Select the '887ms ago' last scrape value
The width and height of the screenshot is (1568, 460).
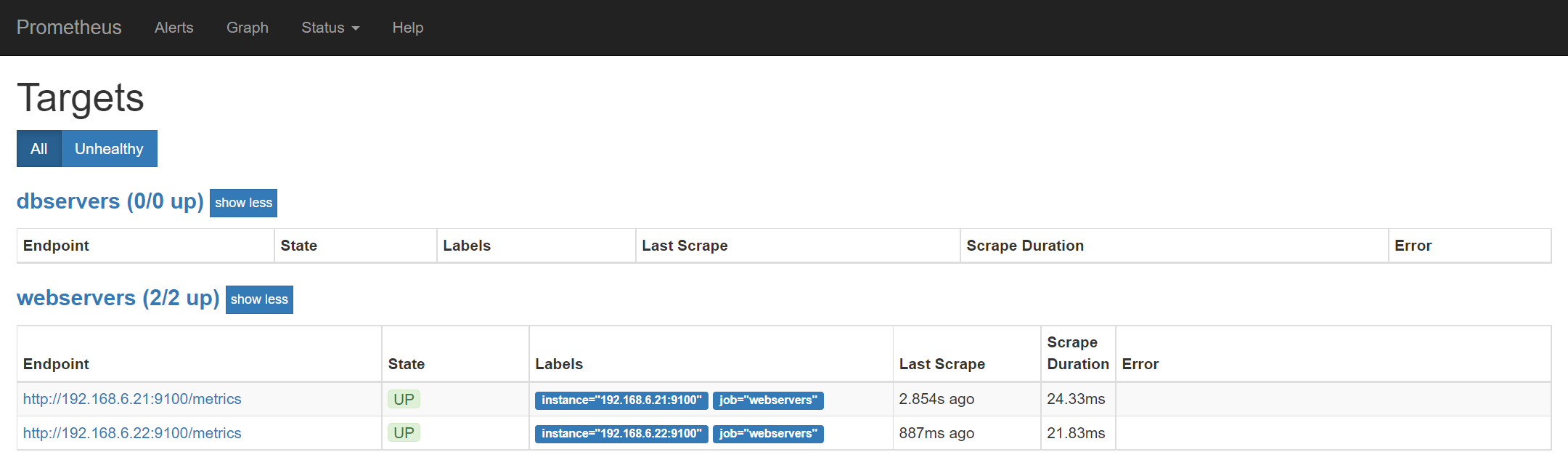point(936,433)
